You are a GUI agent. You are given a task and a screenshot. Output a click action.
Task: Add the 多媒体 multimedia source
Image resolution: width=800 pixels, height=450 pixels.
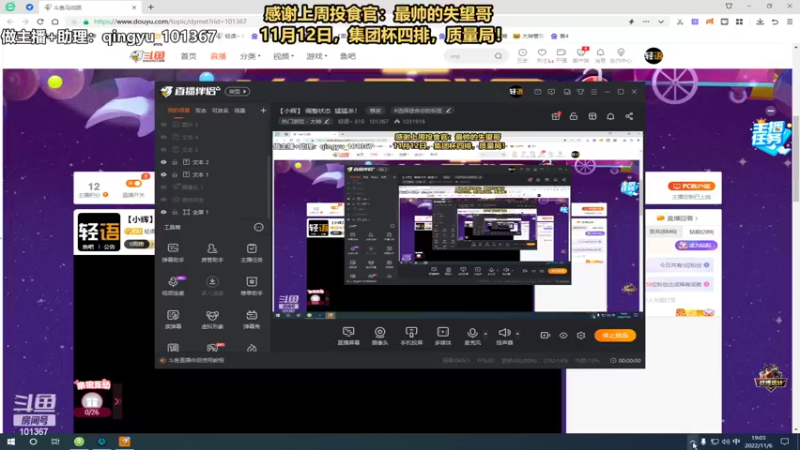(443, 336)
